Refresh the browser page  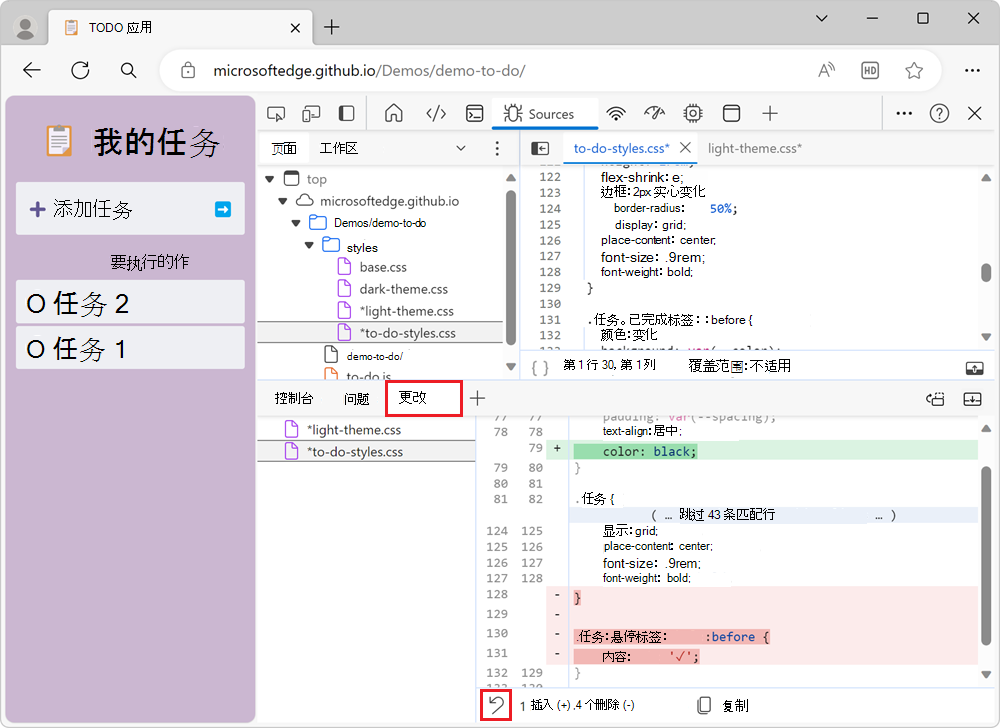(x=80, y=70)
